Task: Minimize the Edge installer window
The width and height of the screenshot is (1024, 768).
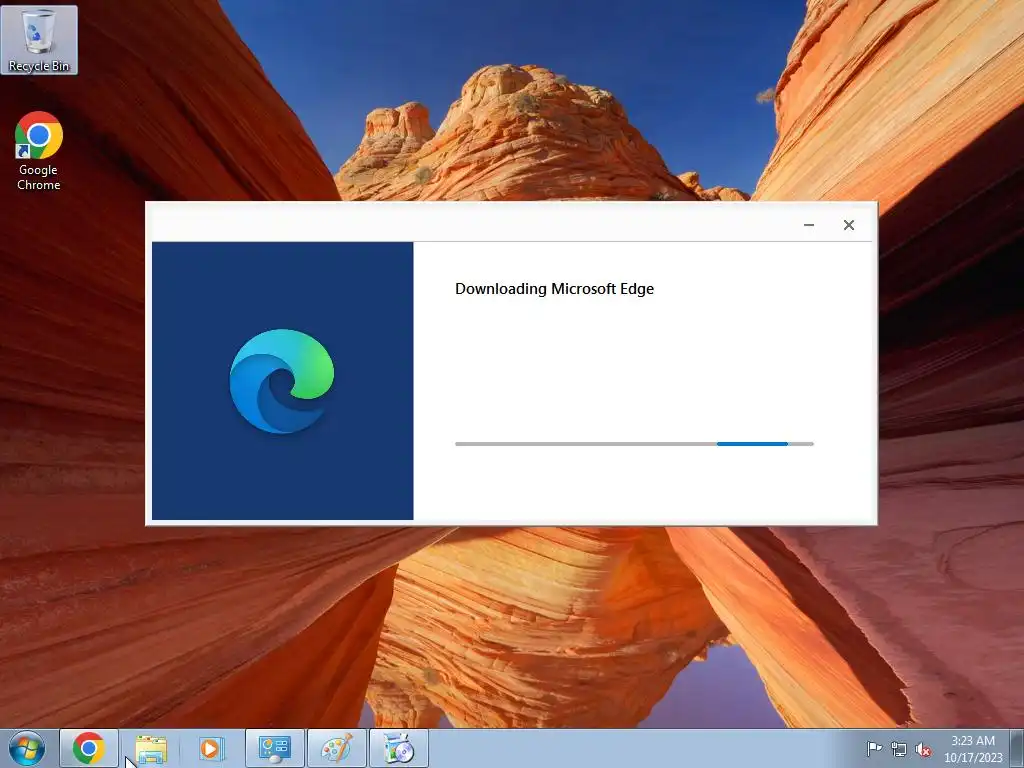Action: click(808, 225)
